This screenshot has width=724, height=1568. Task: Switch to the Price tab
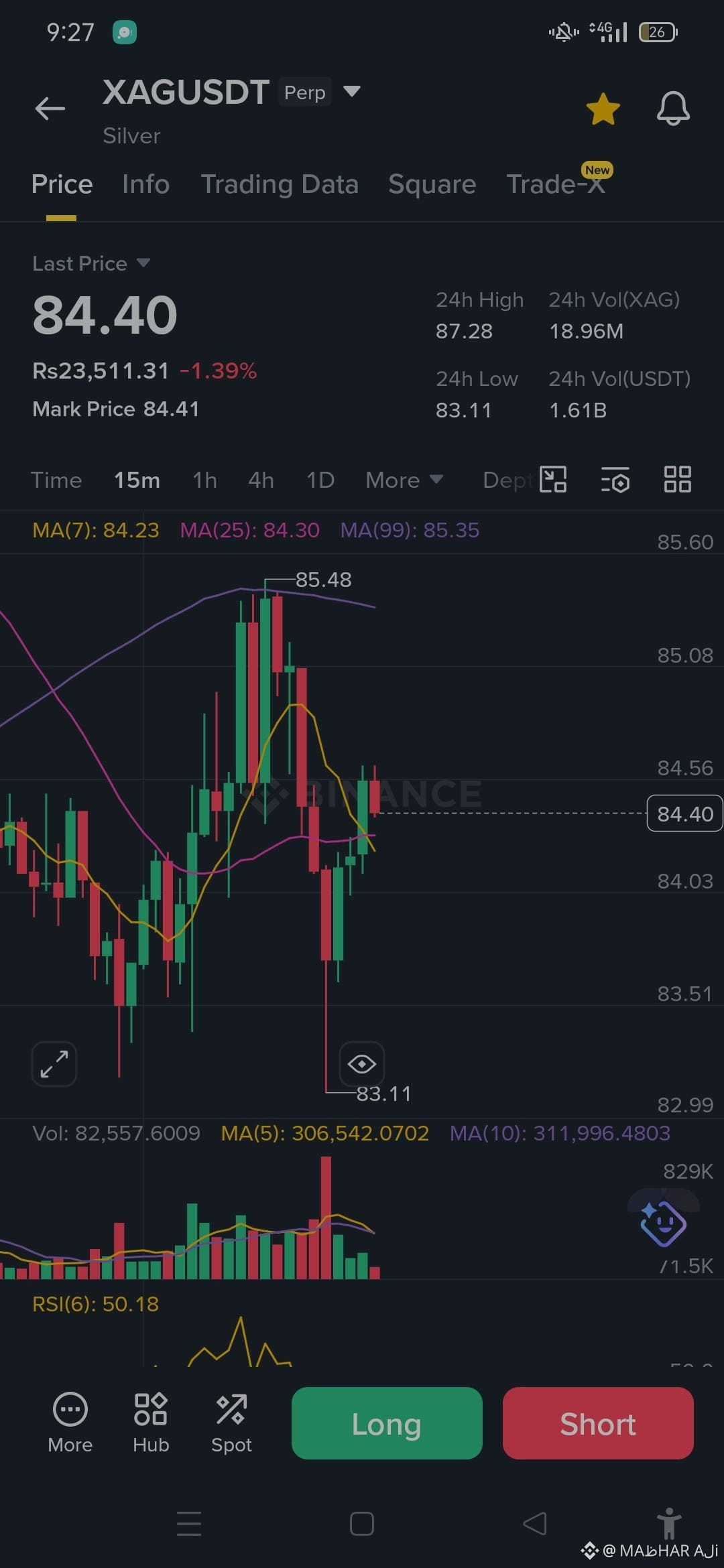tap(62, 184)
